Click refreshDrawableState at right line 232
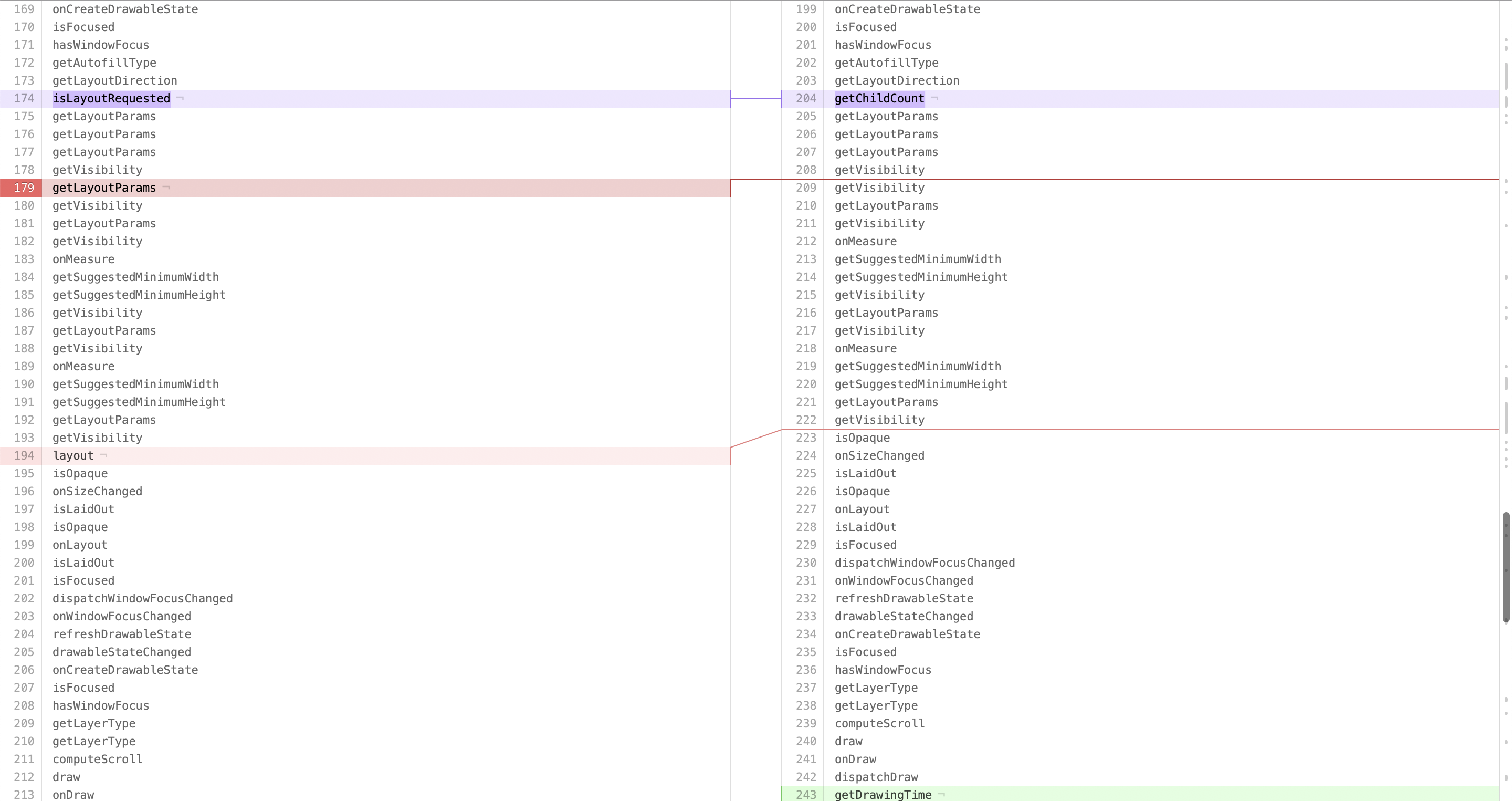1512x801 pixels. (x=904, y=598)
